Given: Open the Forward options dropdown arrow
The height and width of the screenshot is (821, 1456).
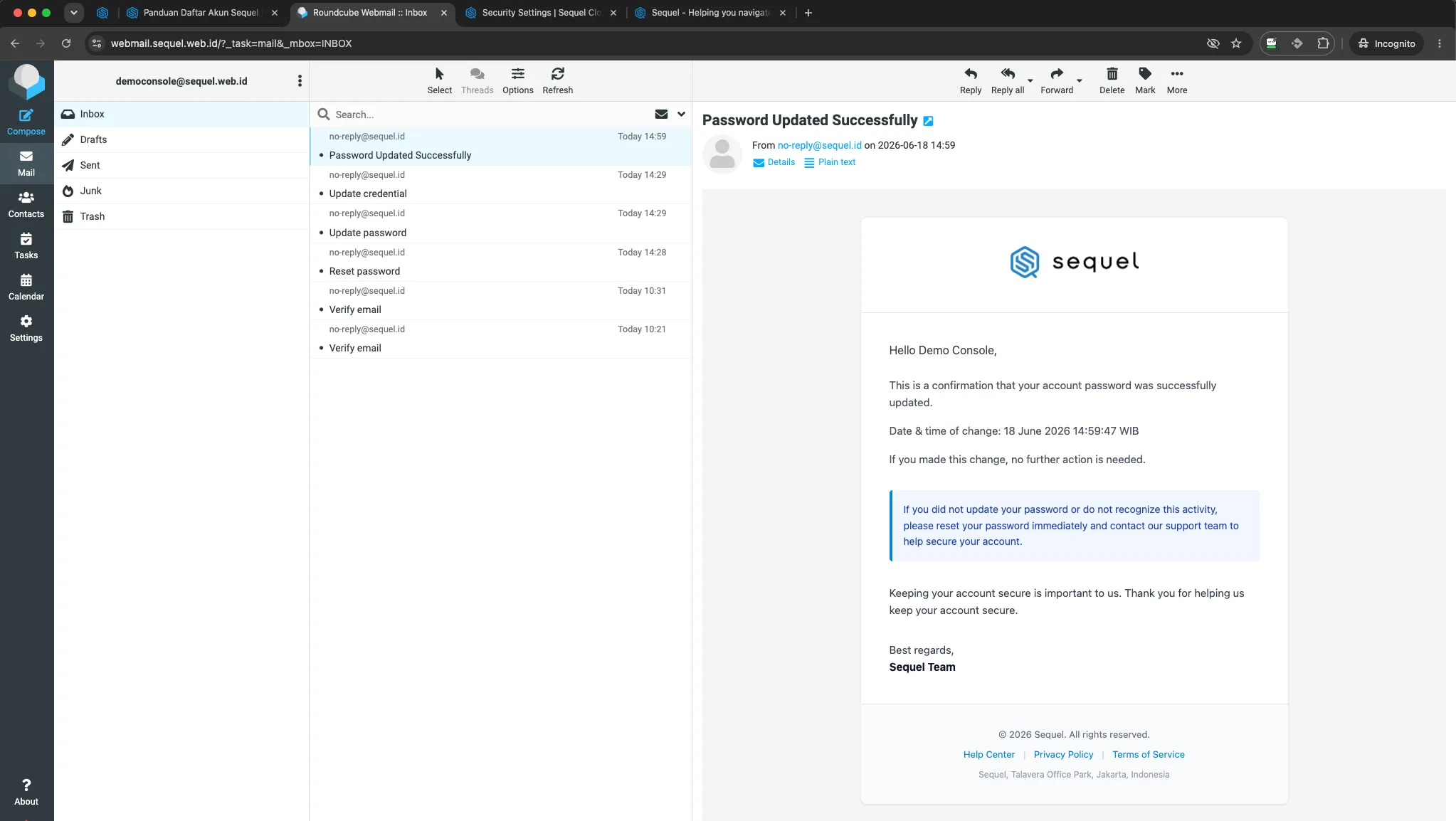Looking at the screenshot, I should [x=1079, y=81].
